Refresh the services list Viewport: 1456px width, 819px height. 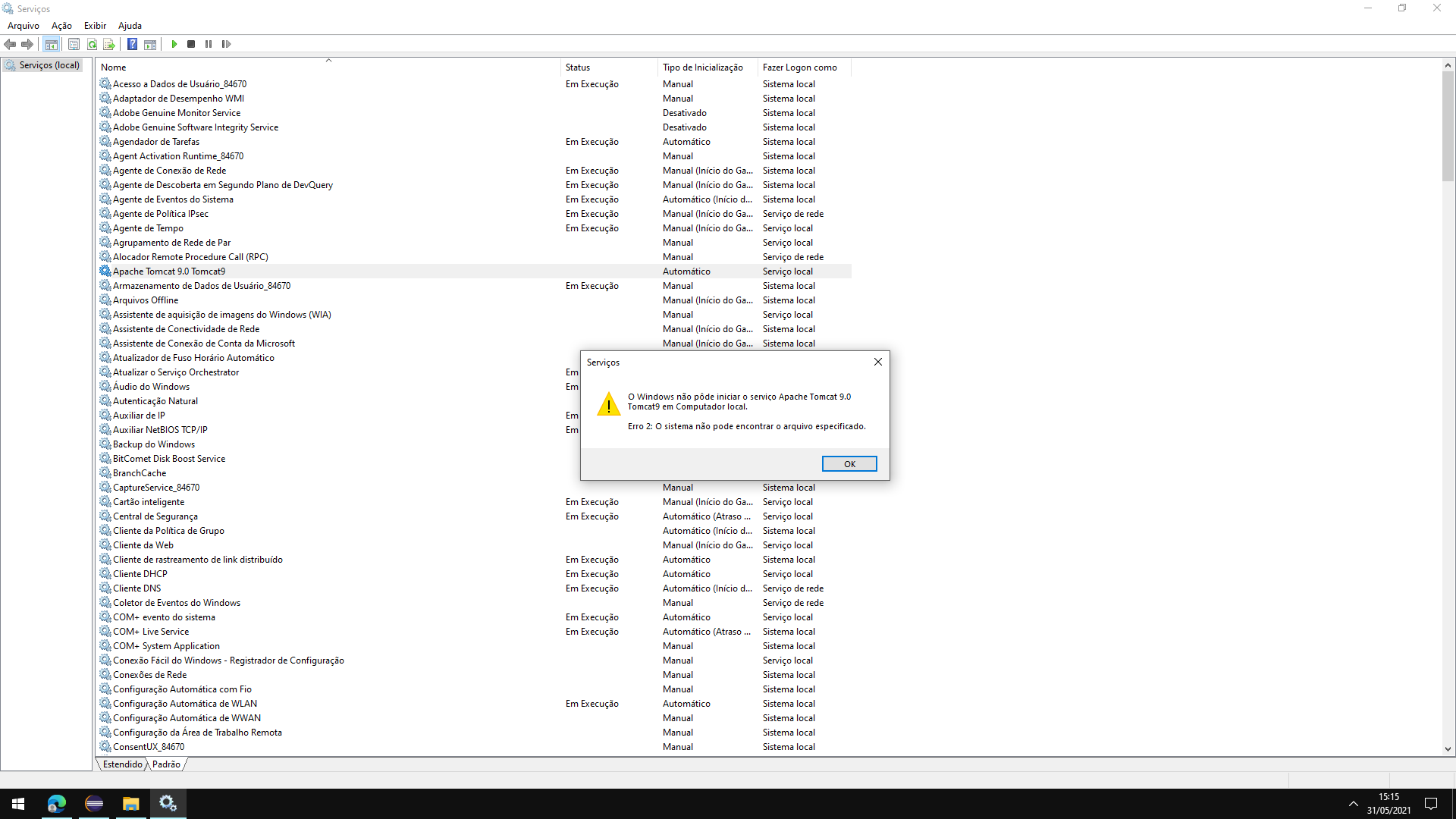[x=92, y=44]
